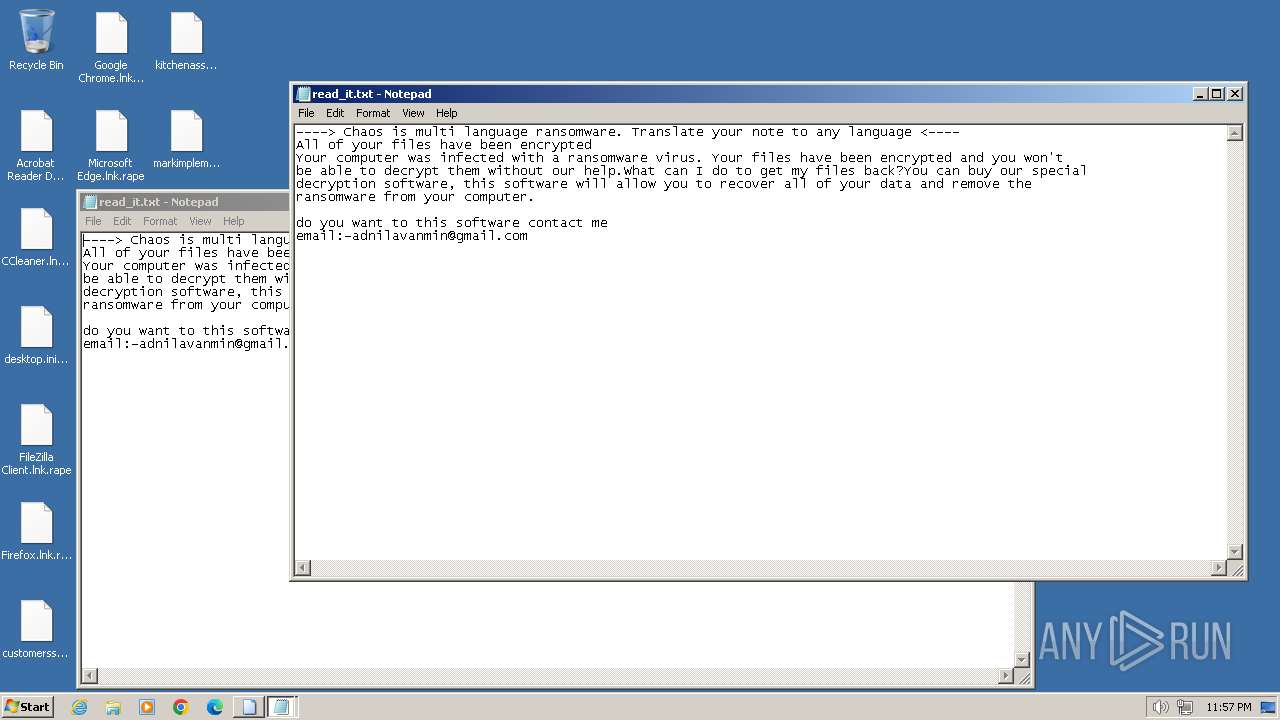Select the markimplem desktop file icon
The height and width of the screenshot is (720, 1280).
(186, 138)
